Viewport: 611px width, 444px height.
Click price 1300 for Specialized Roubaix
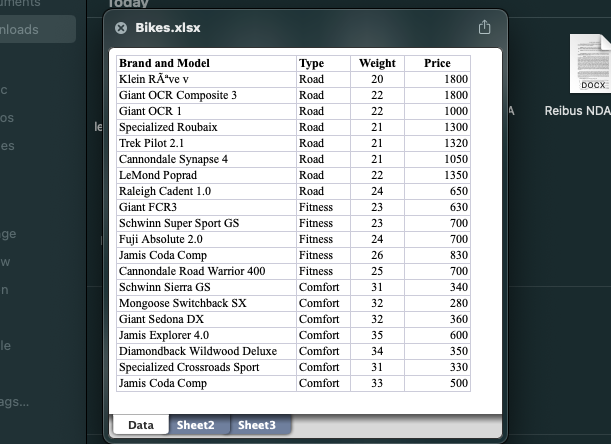437,127
